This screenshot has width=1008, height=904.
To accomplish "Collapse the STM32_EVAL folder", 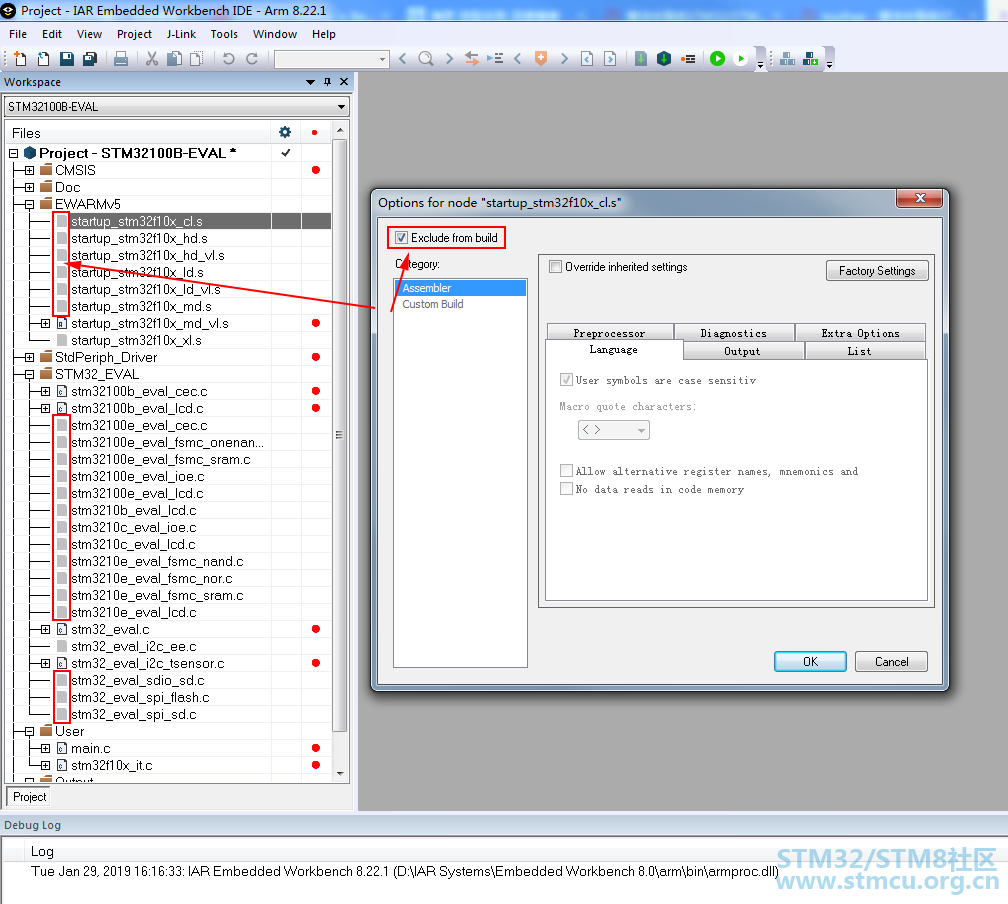I will (x=29, y=374).
